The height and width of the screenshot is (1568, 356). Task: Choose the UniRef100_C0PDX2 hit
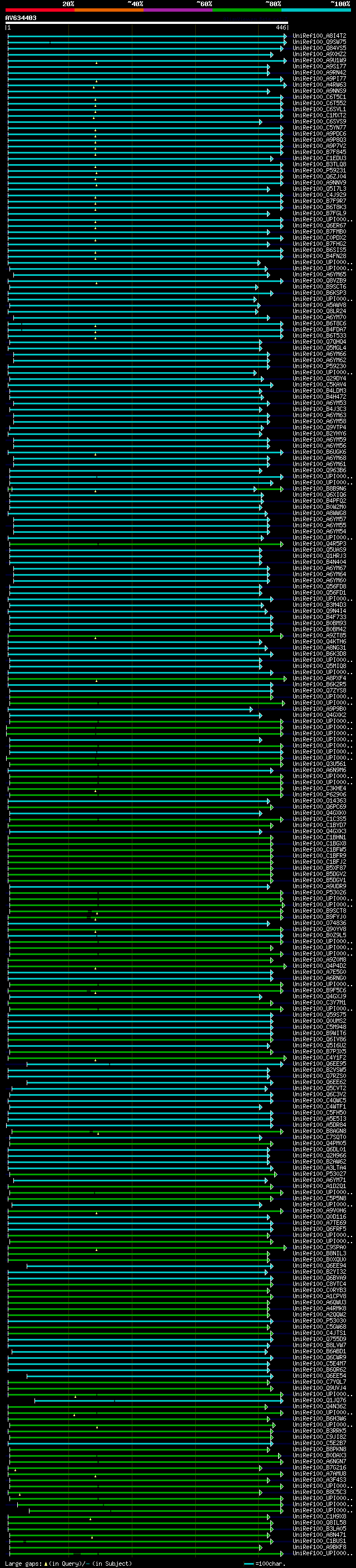coord(319,238)
